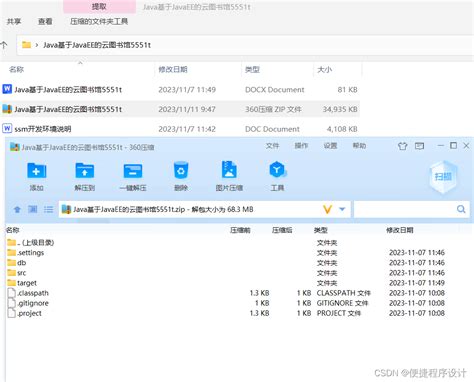Select the 提取 ribbon tab in Explorer
This screenshot has height=382, width=474.
[x=99, y=7]
